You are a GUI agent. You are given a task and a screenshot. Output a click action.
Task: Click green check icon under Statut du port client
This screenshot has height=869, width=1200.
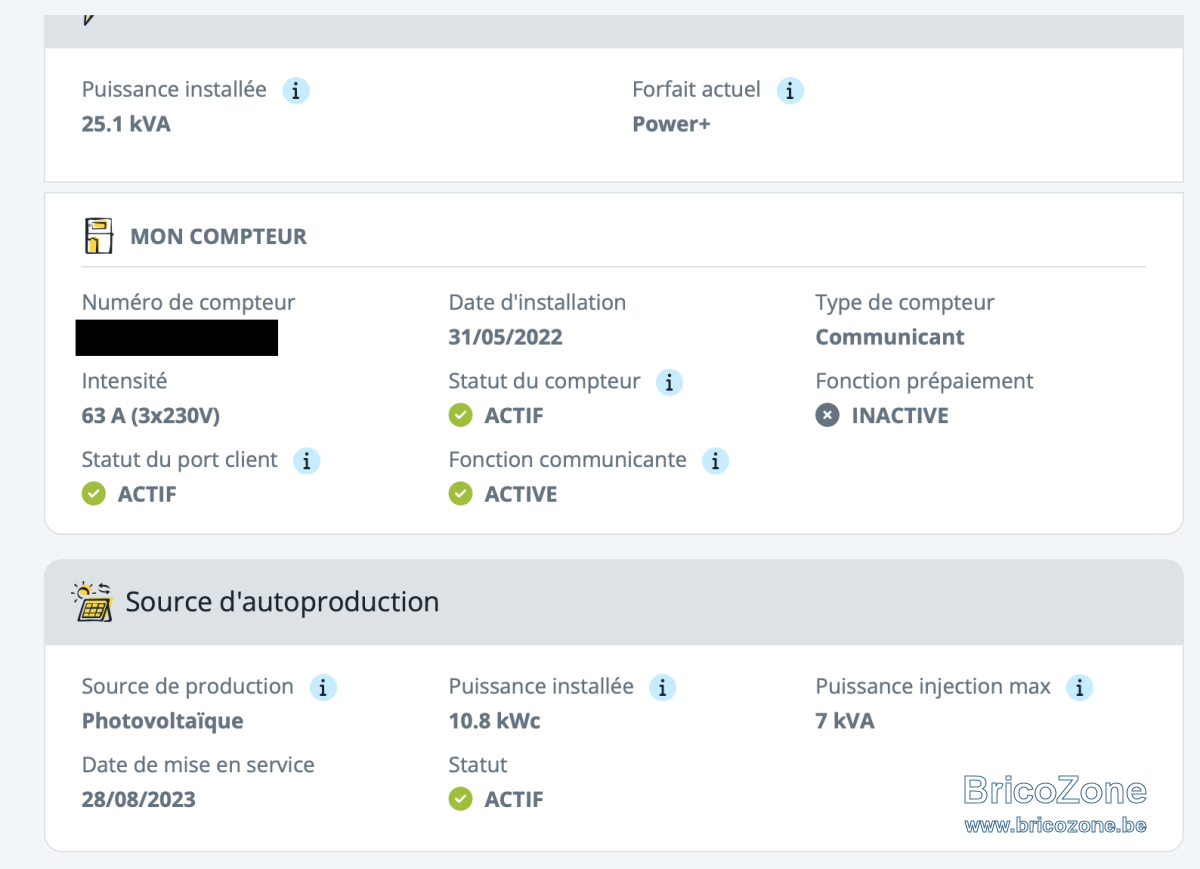coord(93,494)
